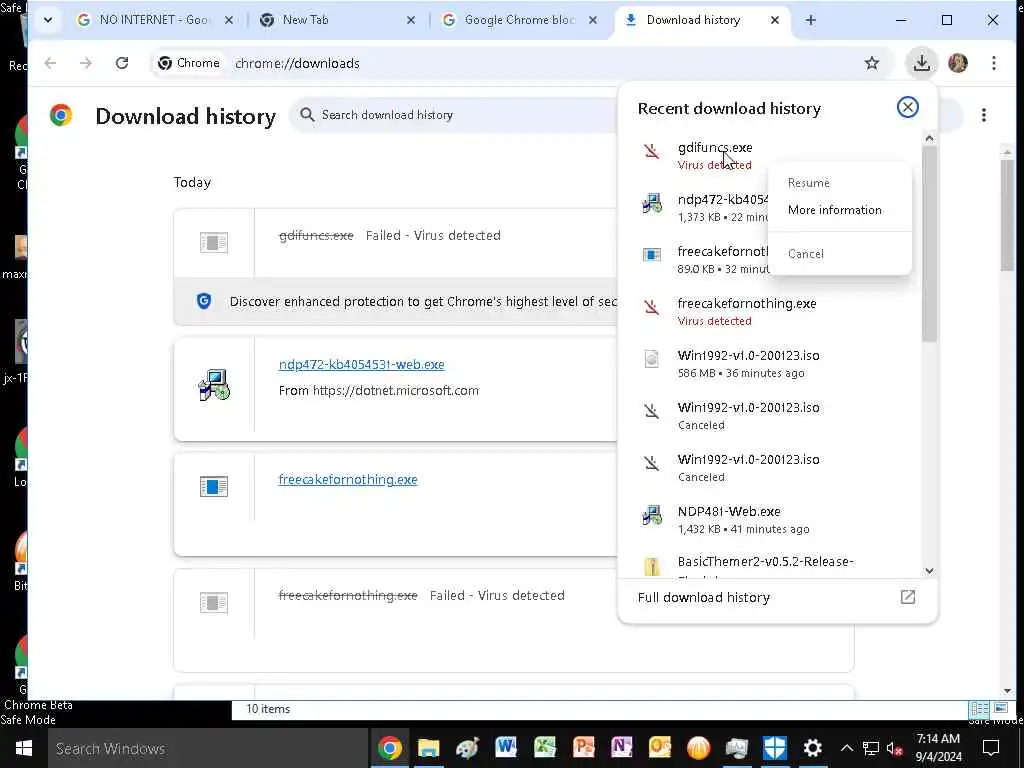Screen dimensions: 1024x768
Task: Click the gdifuncs.exe blocked download icon
Action: 651,152
